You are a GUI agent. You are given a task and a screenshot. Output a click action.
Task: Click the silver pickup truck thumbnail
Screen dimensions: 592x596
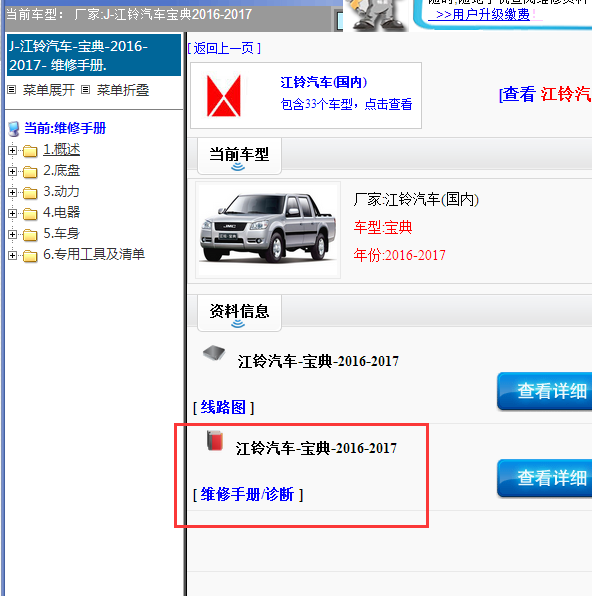[268, 230]
